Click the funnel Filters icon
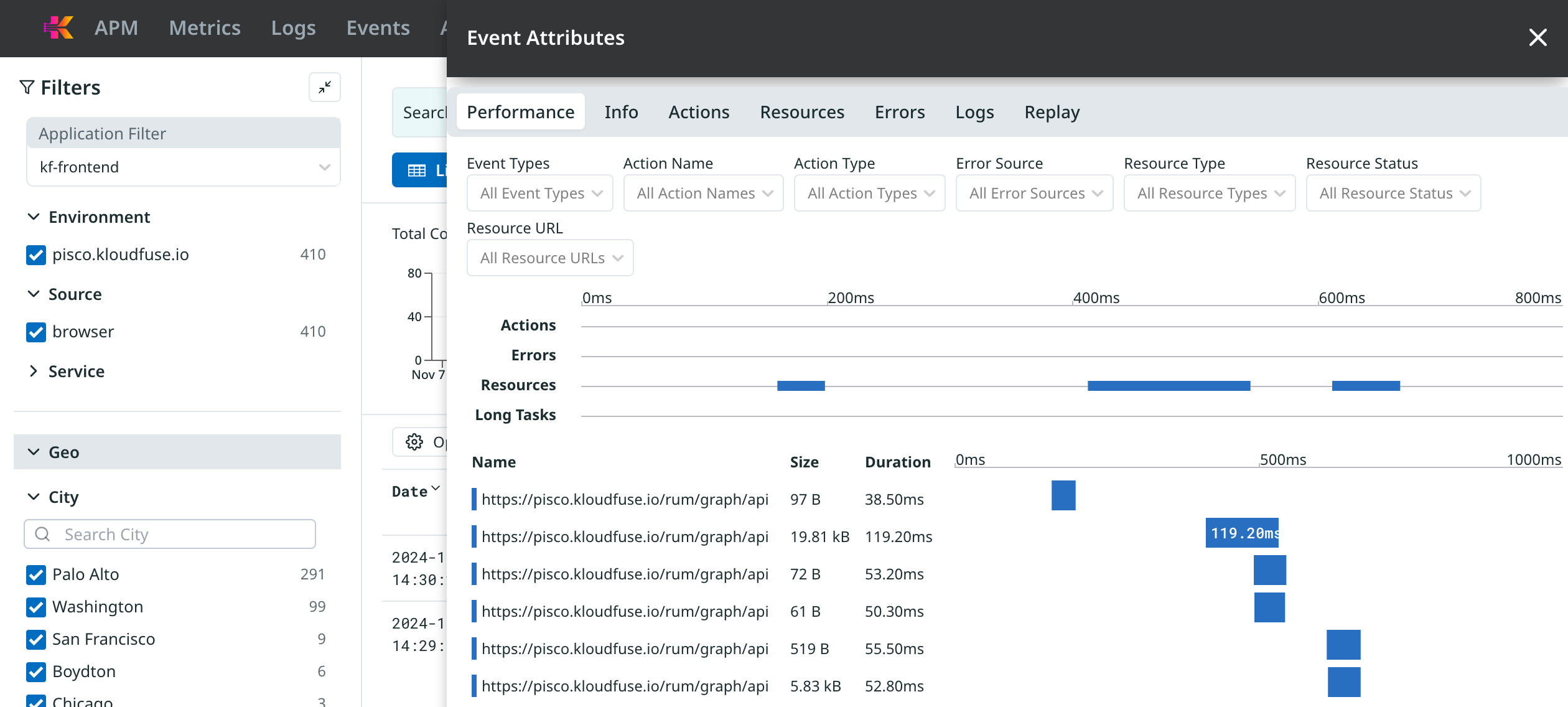Screen dimensions: 1568x707 (x=27, y=88)
